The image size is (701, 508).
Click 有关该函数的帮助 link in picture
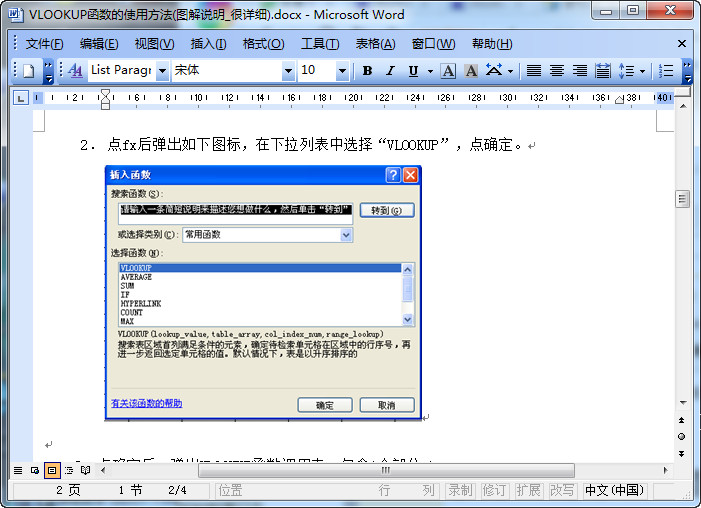tap(147, 403)
